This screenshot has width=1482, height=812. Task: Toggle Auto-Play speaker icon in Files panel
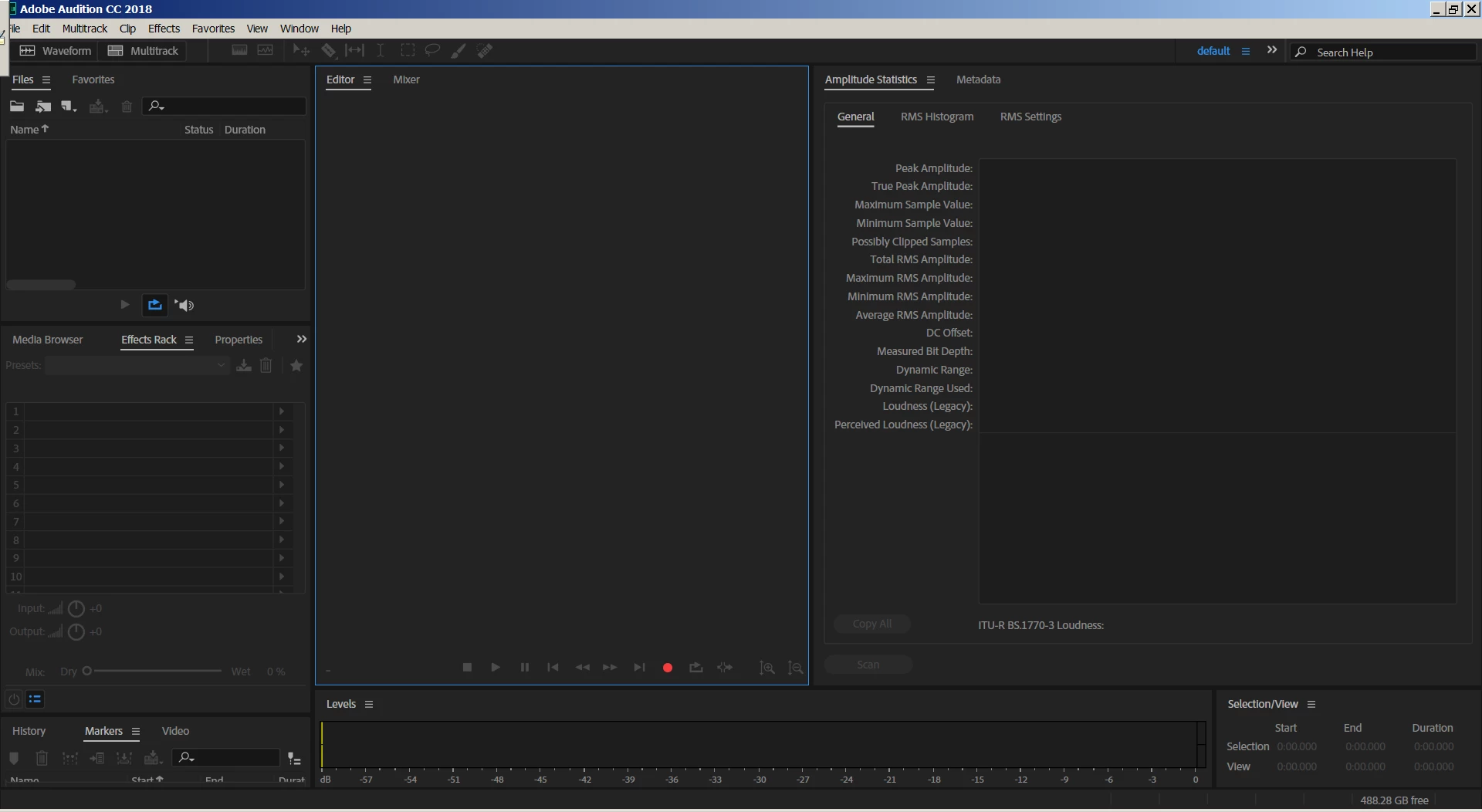tap(184, 305)
